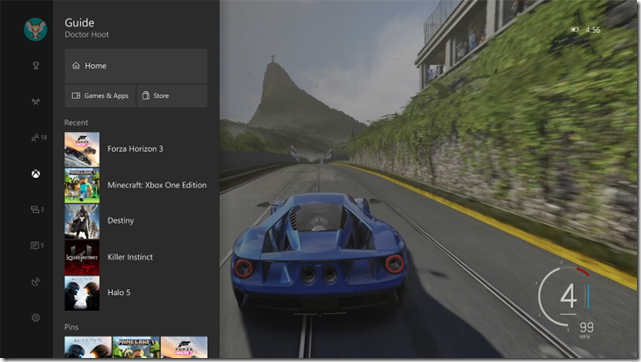Viewport: 641px width, 362px height.
Task: Select the Xbox home logo tab
Action: click(36, 174)
